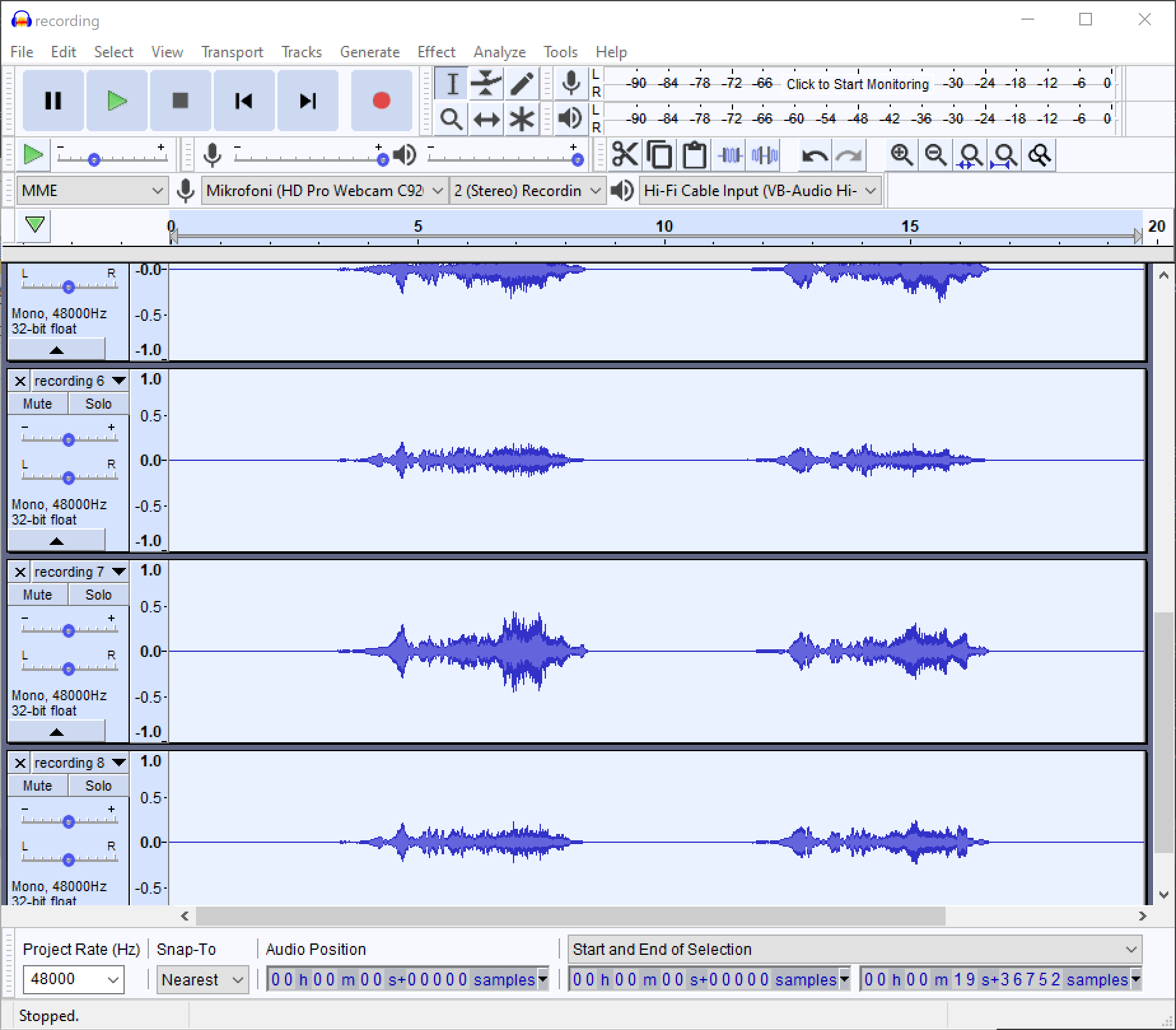Zoom Out on the waveform
This screenshot has width=1176, height=1030.
(936, 155)
